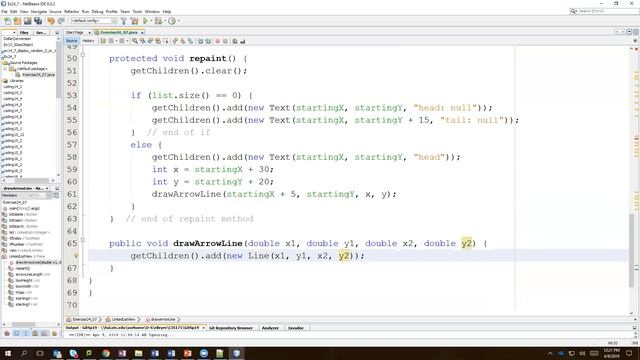Switch editor to History view
640x360 pixels.
[x=88, y=41]
